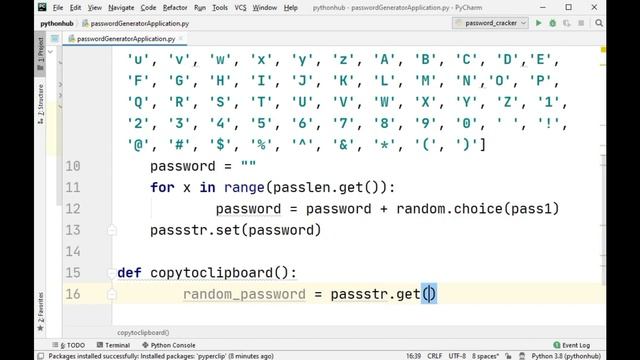The width and height of the screenshot is (640, 360).
Task: Click the read-only lock icon in status bar
Action: (508, 356)
